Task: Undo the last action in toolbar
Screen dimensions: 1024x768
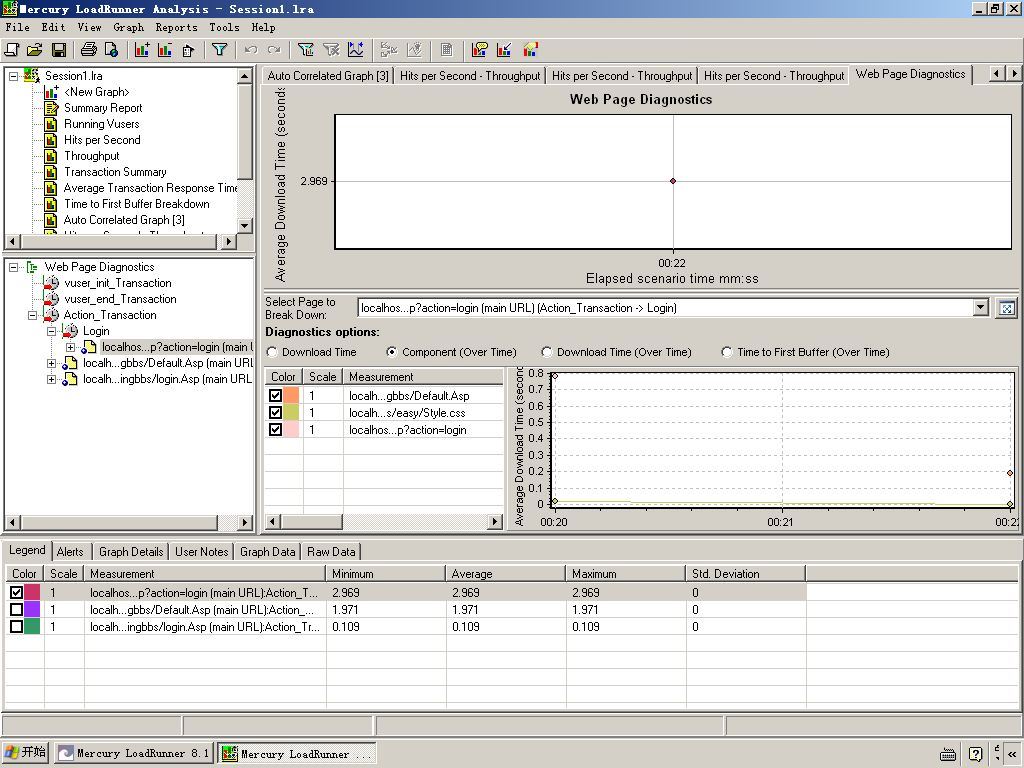Action: 251,50
